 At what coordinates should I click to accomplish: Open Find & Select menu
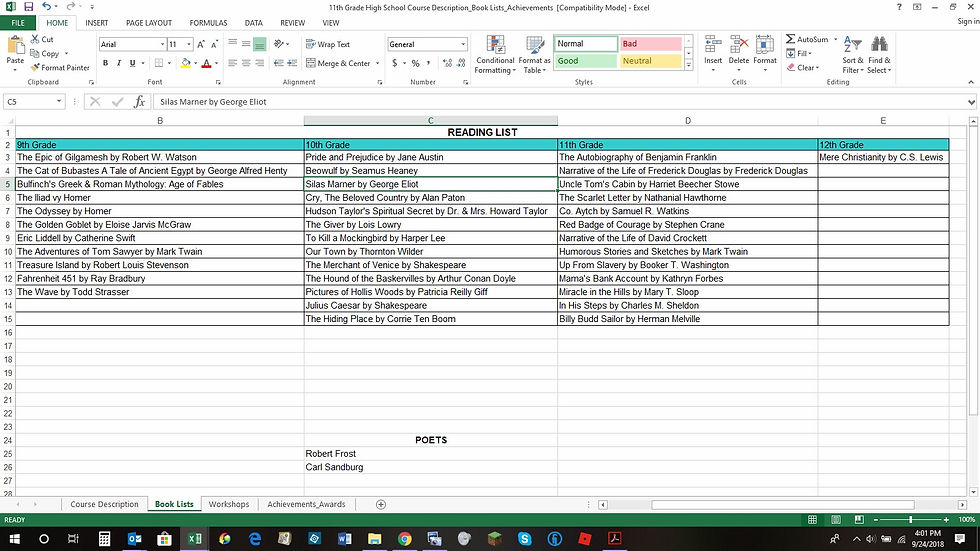pyautogui.click(x=879, y=54)
